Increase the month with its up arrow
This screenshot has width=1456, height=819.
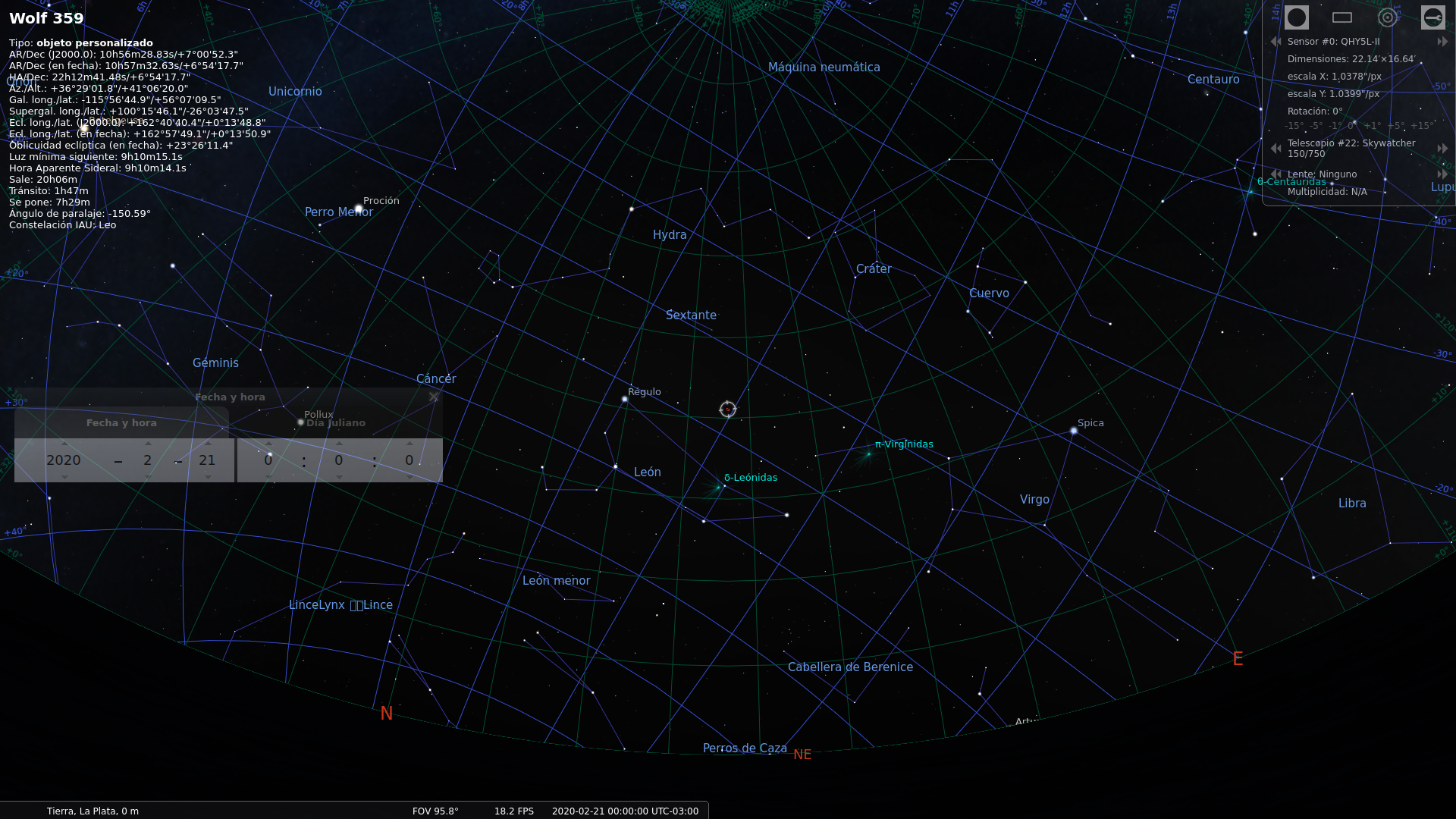pyautogui.click(x=148, y=444)
